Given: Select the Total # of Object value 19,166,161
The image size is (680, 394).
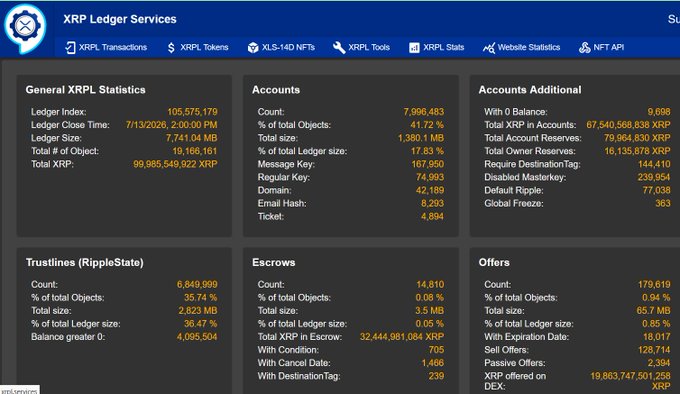Looking at the screenshot, I should (x=195, y=151).
